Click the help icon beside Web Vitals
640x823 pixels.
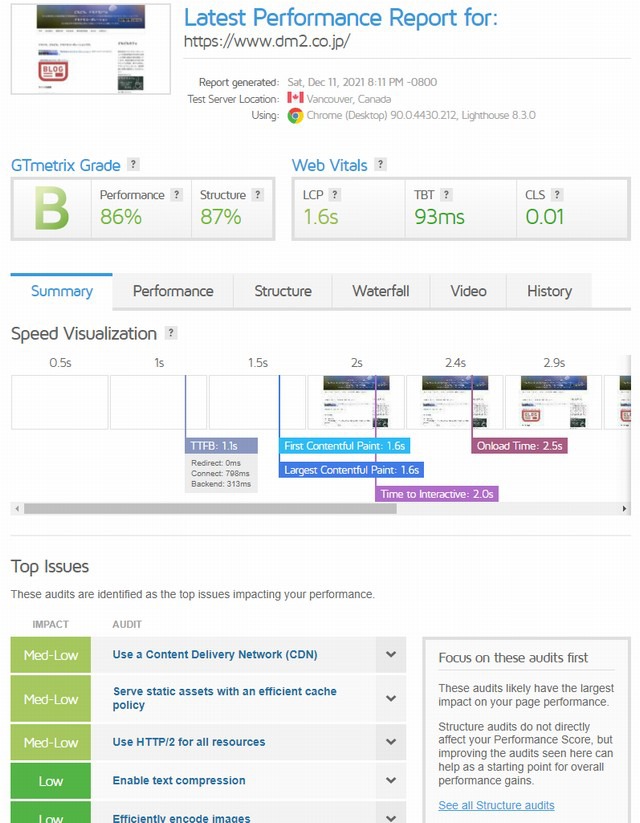point(380,165)
